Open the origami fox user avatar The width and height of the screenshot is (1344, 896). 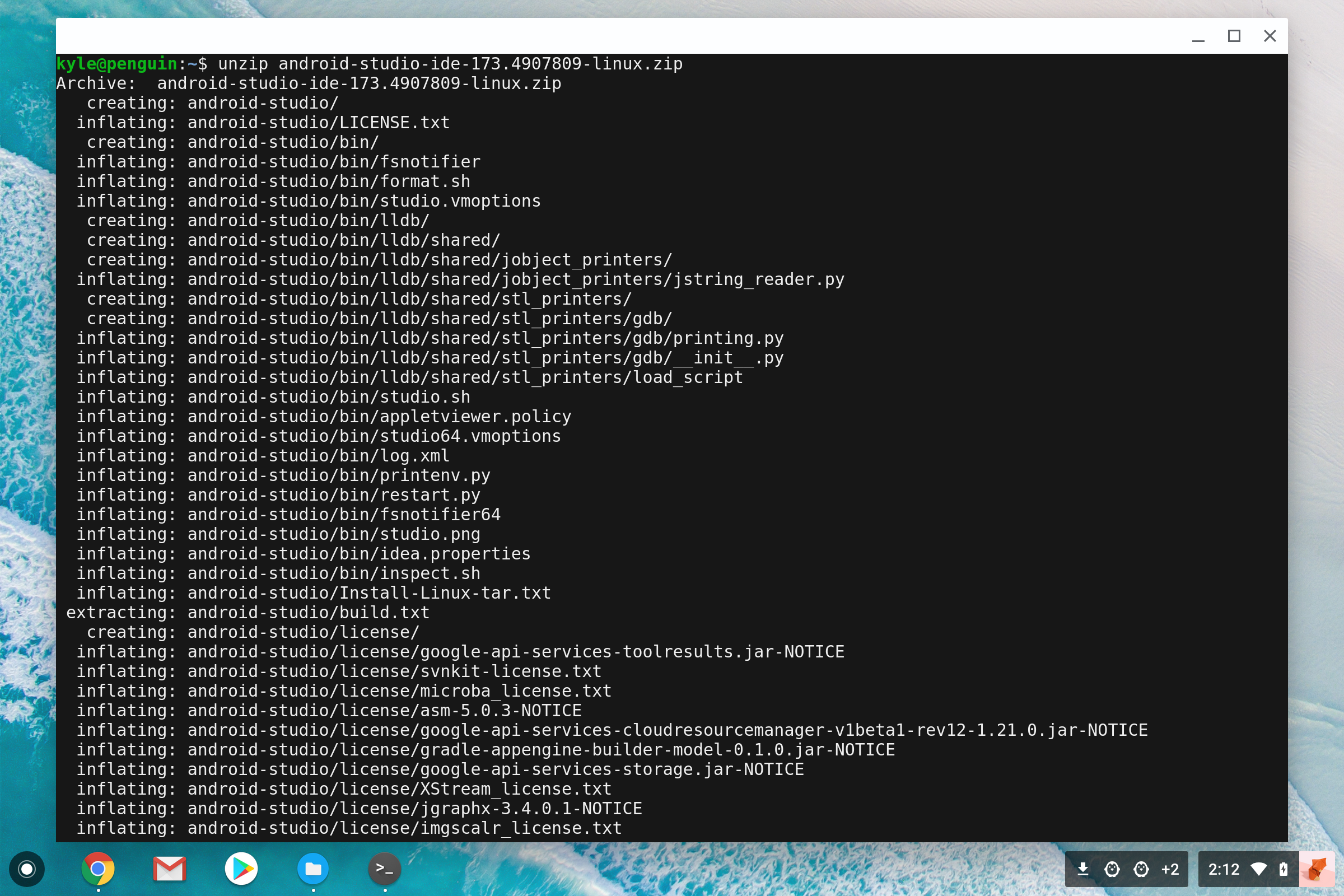point(1317,869)
